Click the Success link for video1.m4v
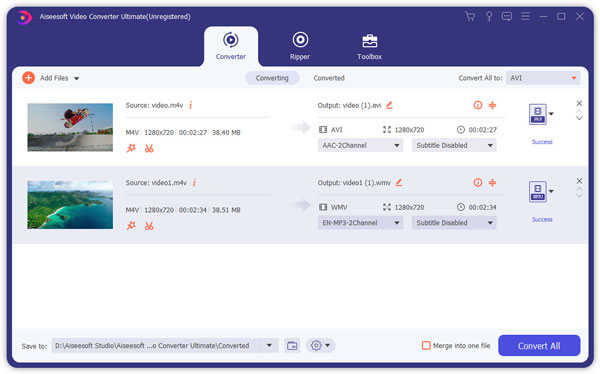This screenshot has height=374, width=600. click(542, 220)
